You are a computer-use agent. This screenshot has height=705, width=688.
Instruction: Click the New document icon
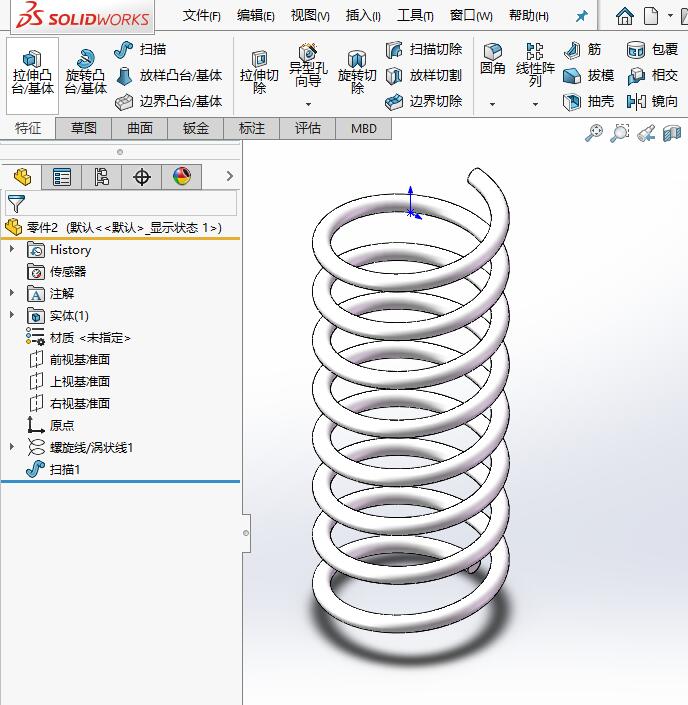pyautogui.click(x=651, y=16)
